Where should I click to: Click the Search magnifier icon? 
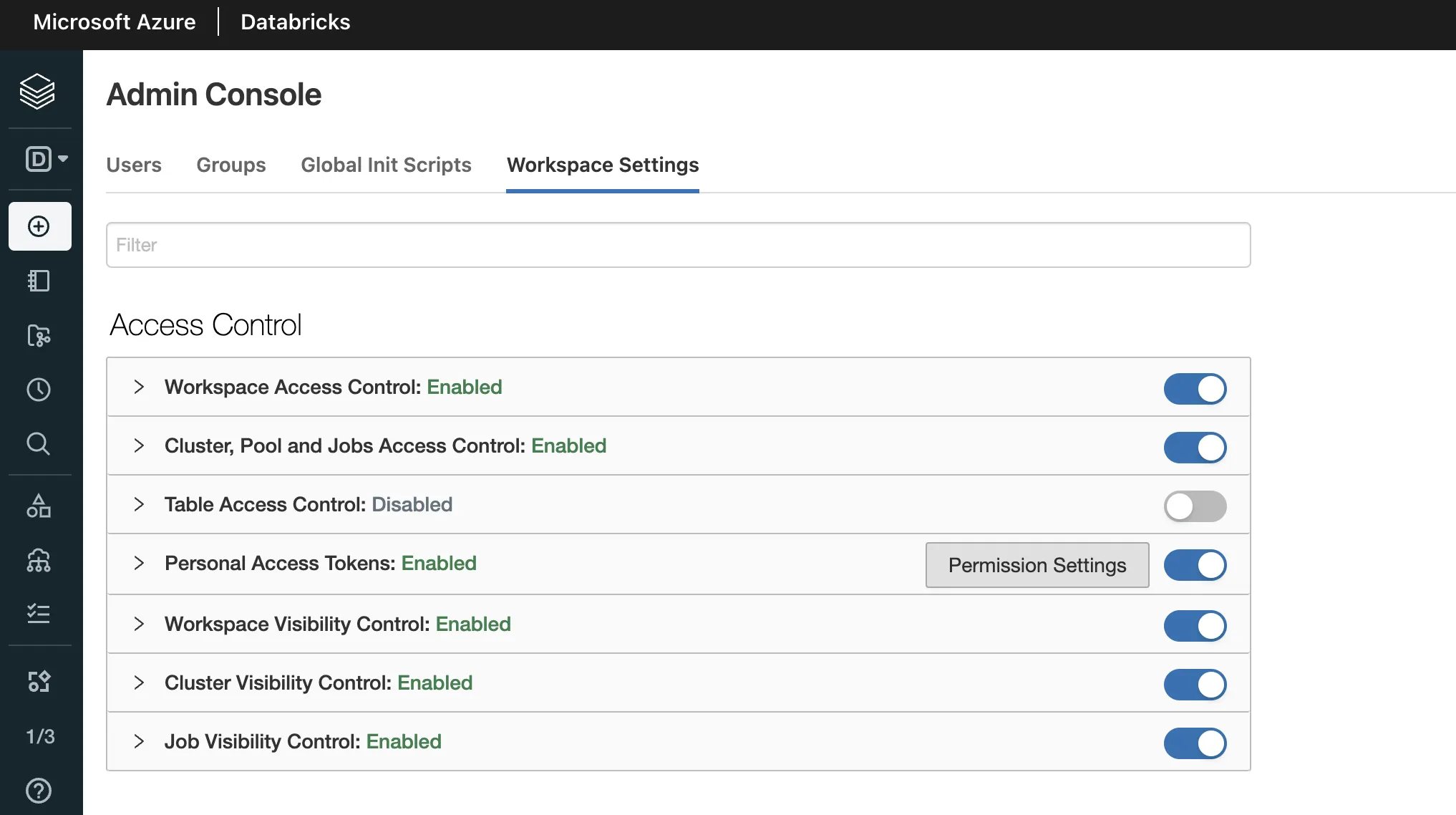(39, 444)
